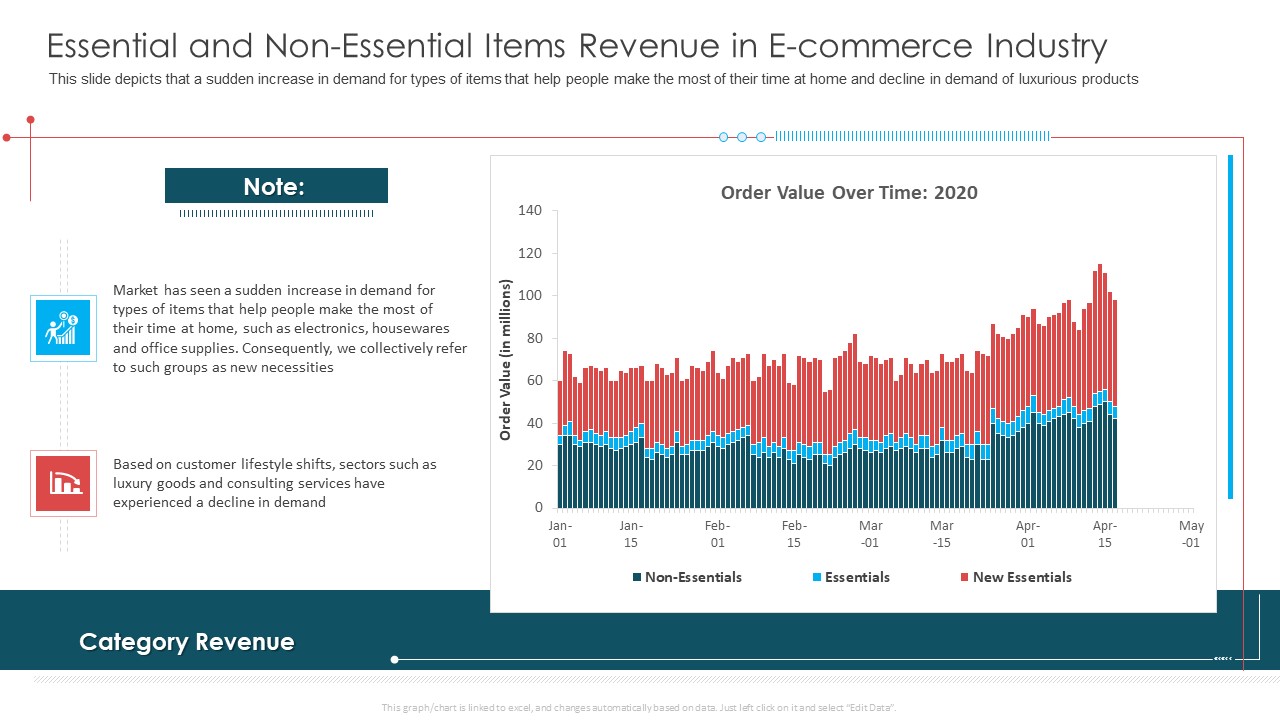This screenshot has height=720, width=1280.
Task: Click the y-axis value 120
Action: 530,253
